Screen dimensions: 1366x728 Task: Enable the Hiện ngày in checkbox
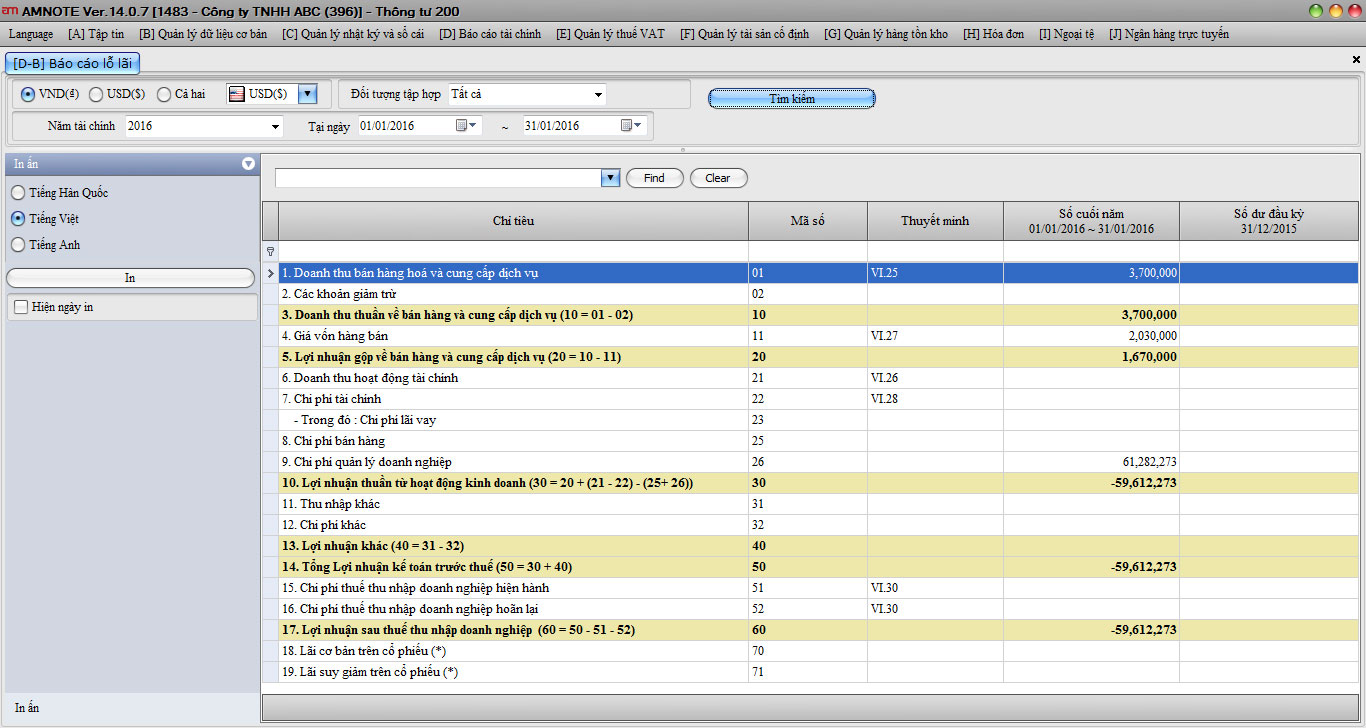[21, 308]
